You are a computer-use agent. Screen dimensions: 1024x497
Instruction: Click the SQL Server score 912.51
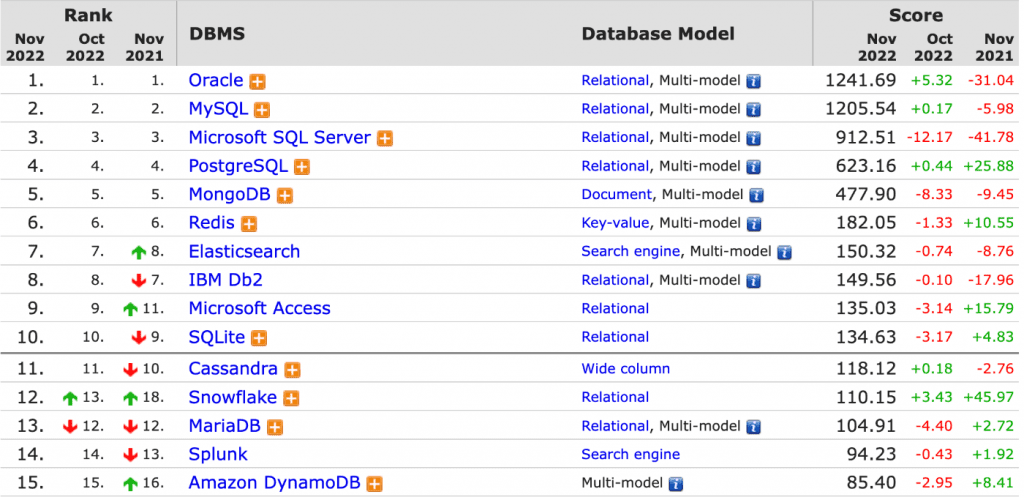tap(867, 137)
